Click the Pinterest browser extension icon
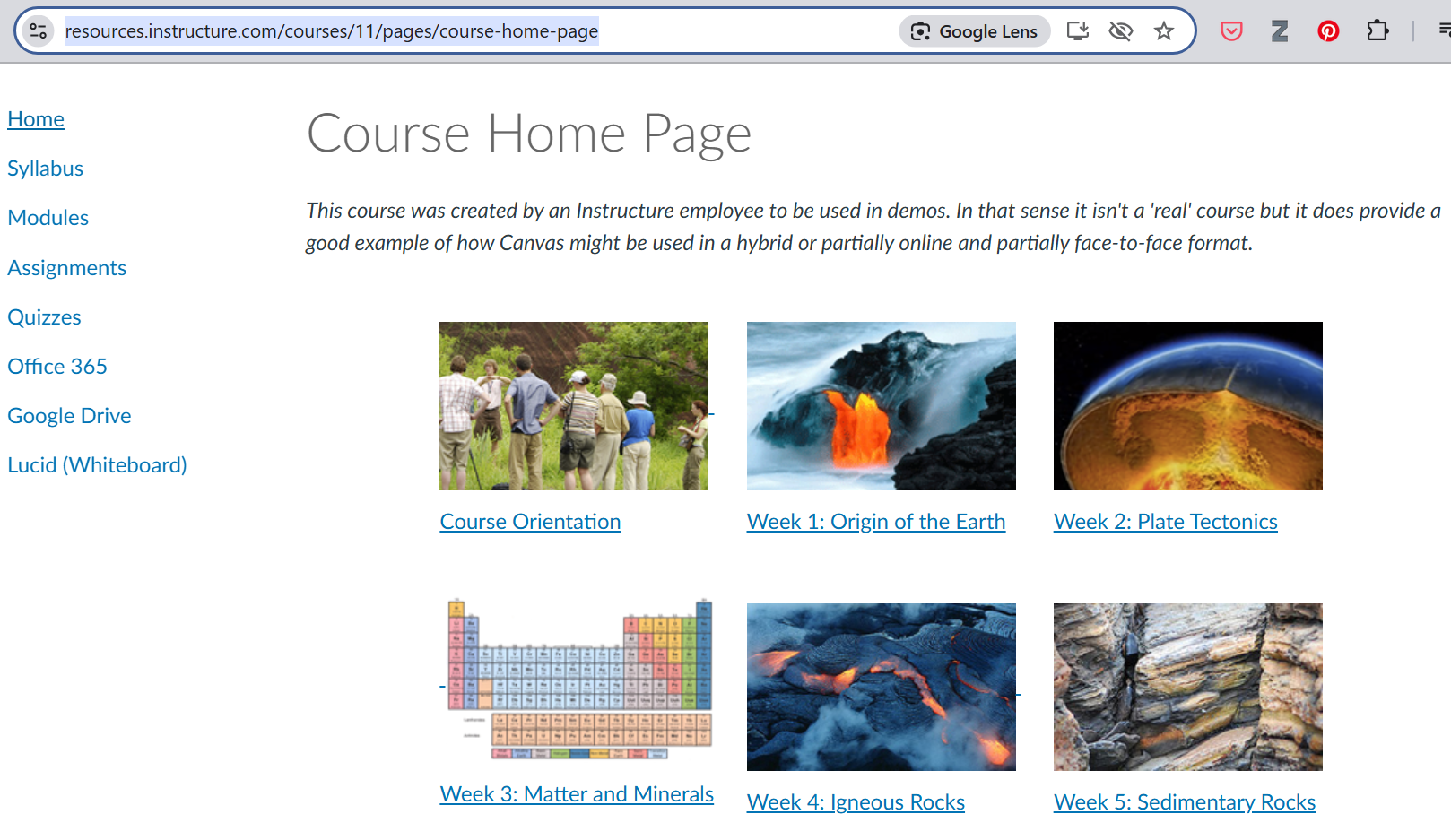 pyautogui.click(x=1328, y=30)
